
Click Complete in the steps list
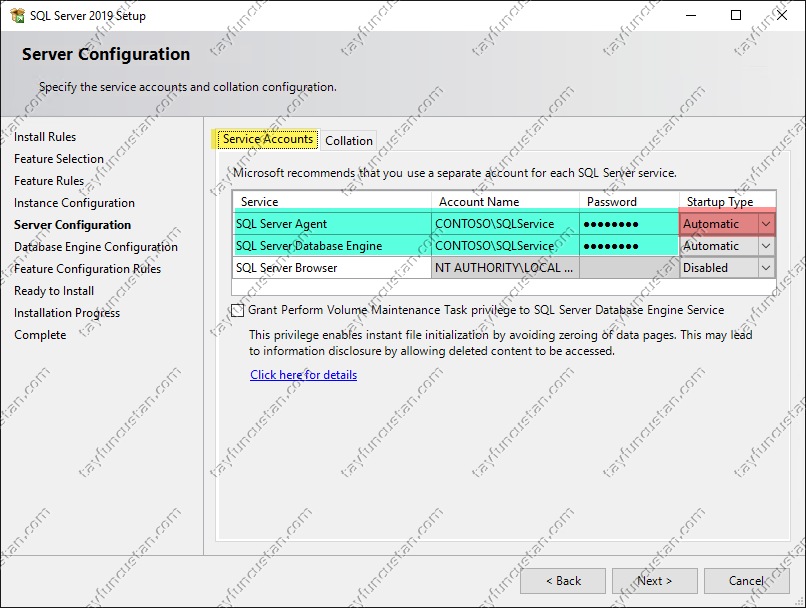coord(40,335)
